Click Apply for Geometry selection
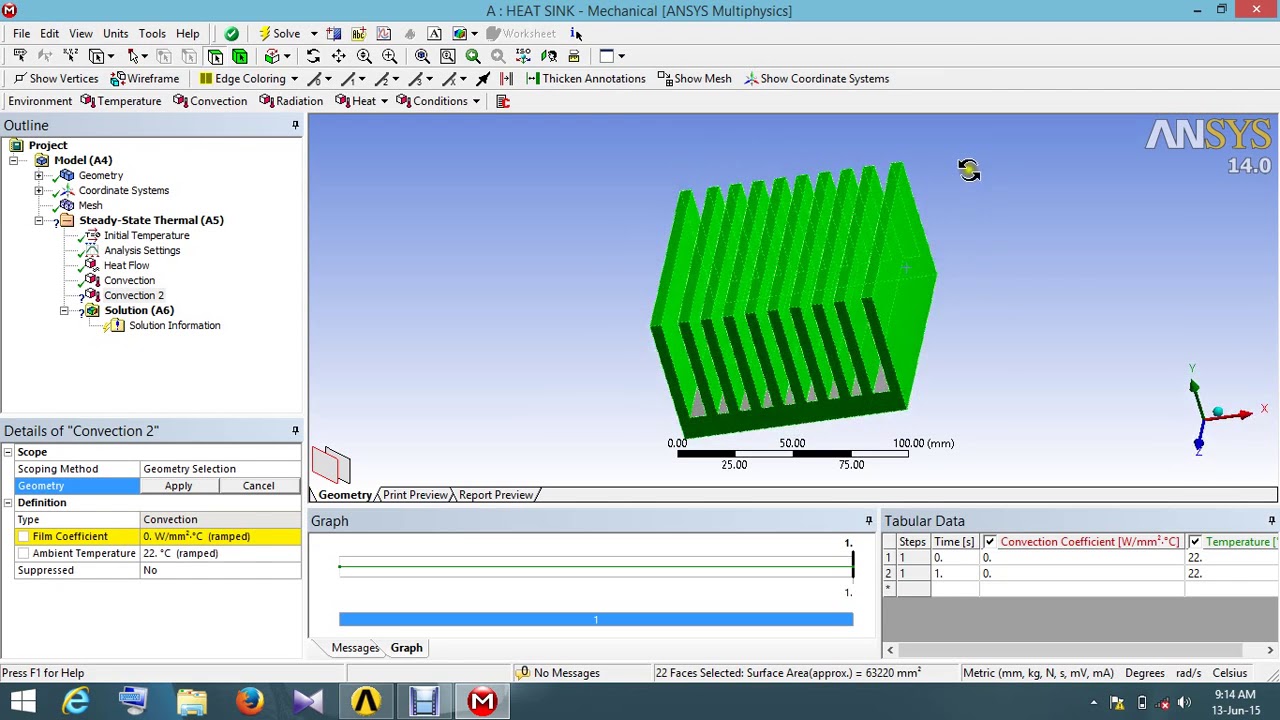Viewport: 1280px width, 720px height. (x=178, y=486)
